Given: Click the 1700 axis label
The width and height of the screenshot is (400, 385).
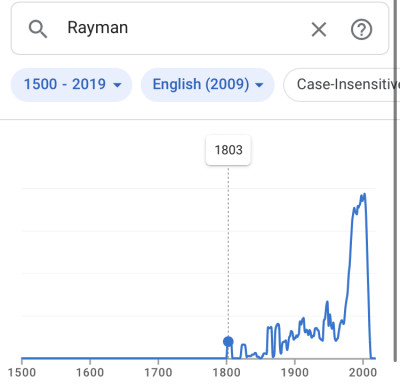Looking at the screenshot, I should tap(158, 372).
